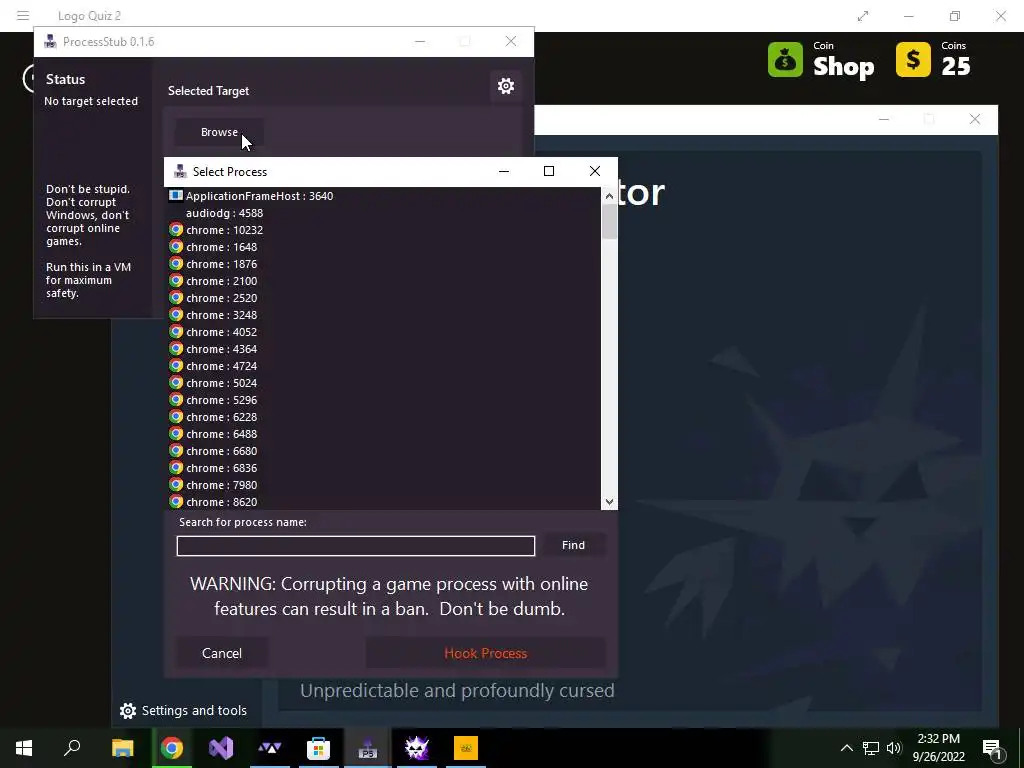Maximize the Select Process dialog
The image size is (1024, 768).
point(549,171)
